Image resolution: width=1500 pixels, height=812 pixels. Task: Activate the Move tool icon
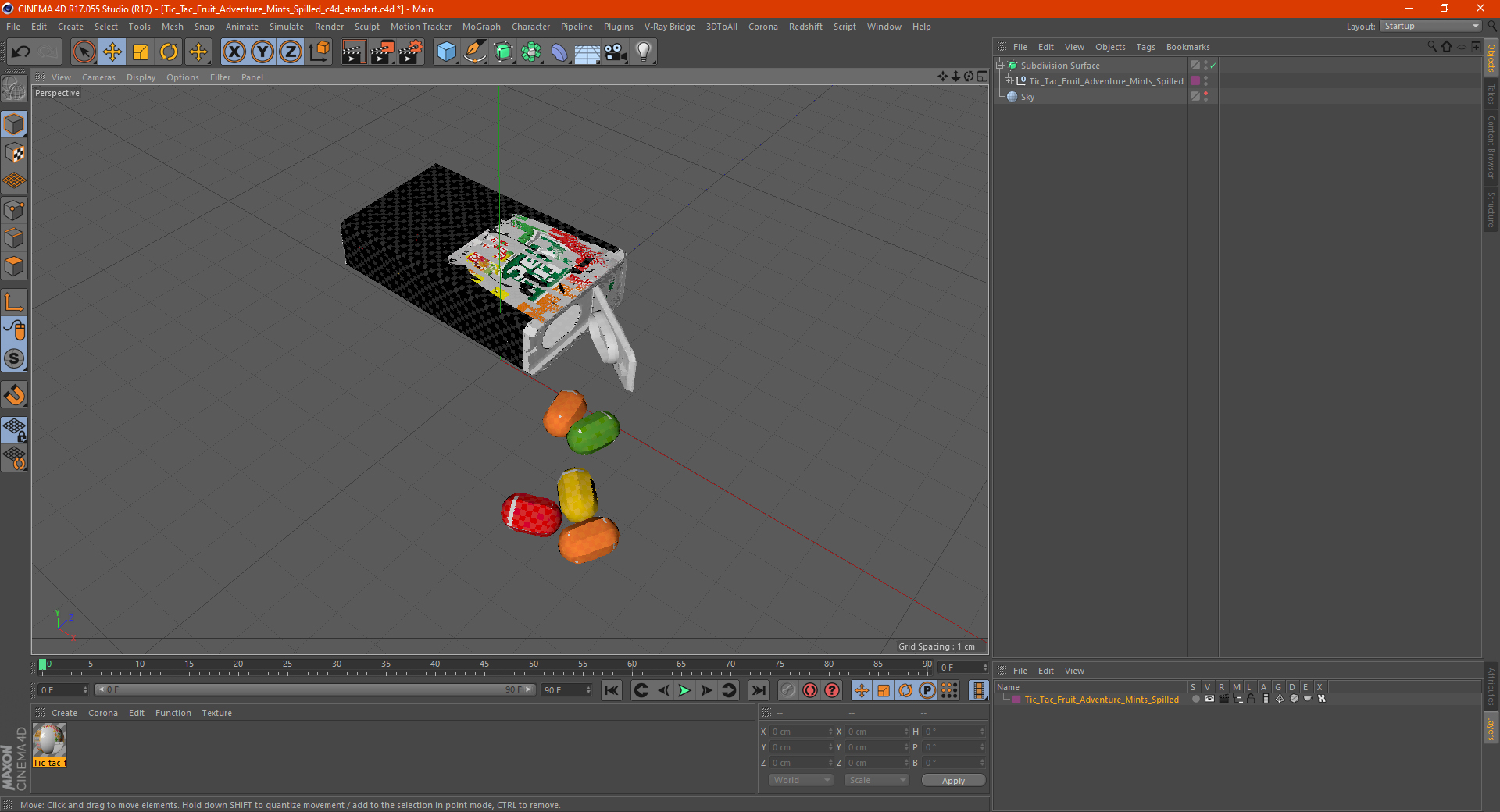click(112, 52)
